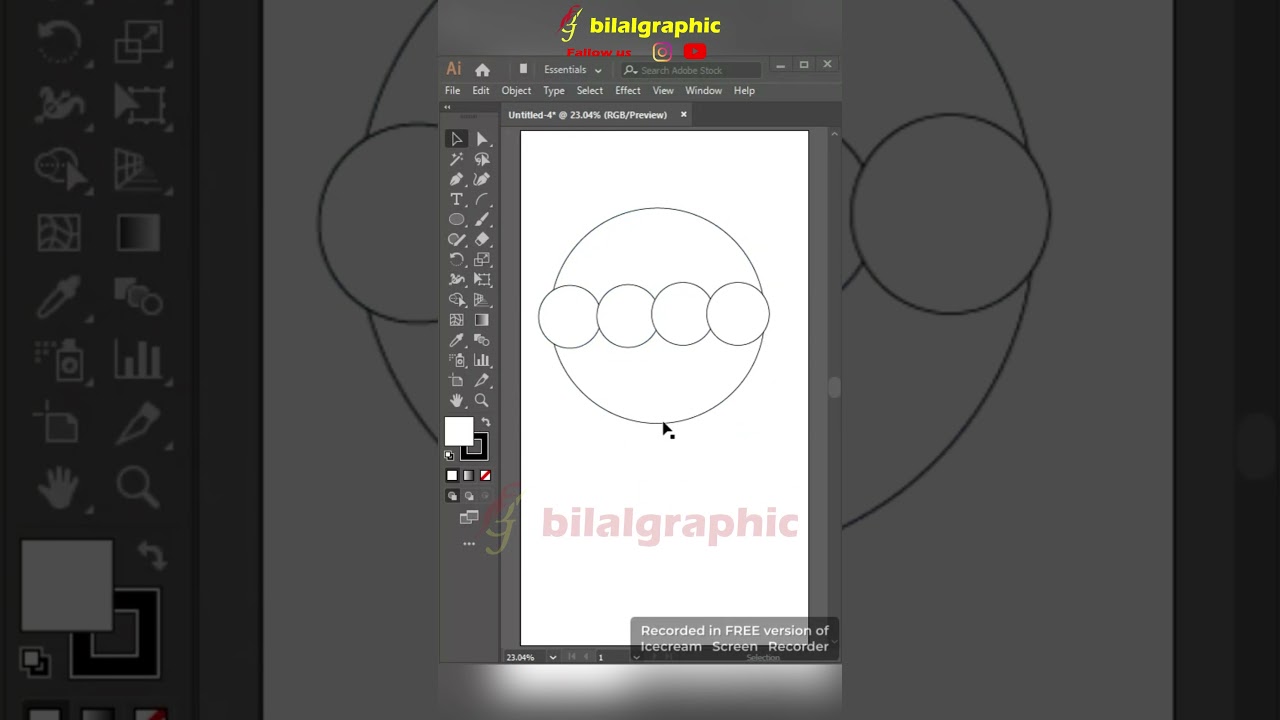
Task: Pick the Lasso tool
Action: pyautogui.click(x=482, y=159)
